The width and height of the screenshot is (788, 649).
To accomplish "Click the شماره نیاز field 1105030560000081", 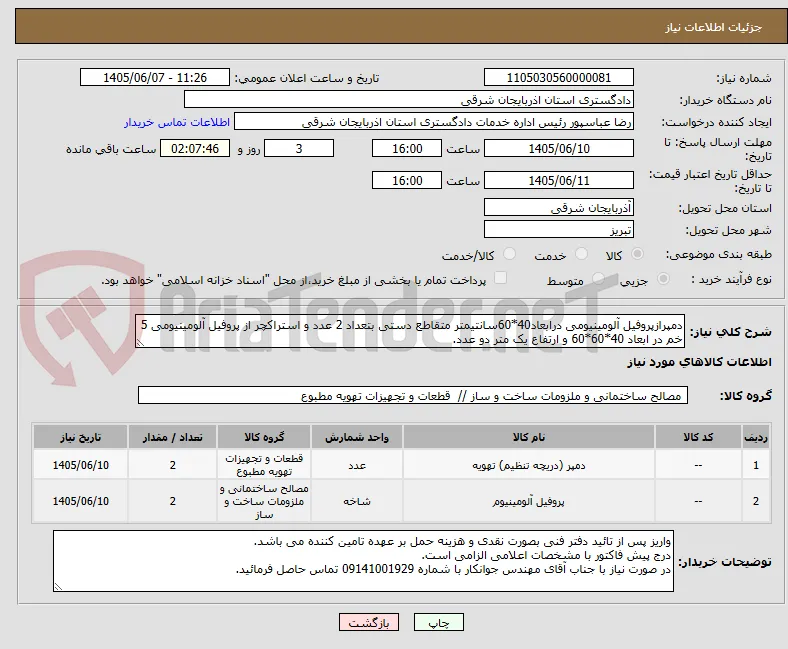I will 558,77.
